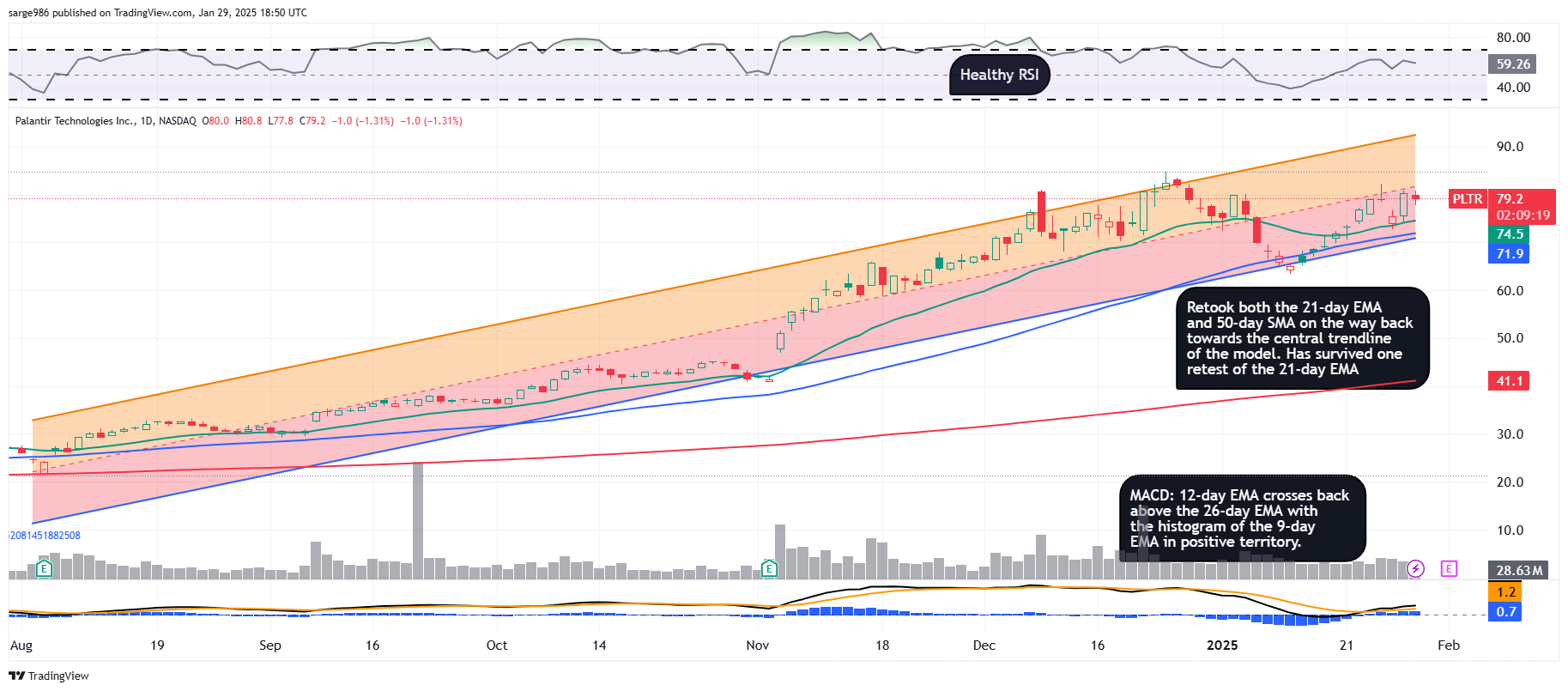Viewport: 1568px width, 691px height.
Task: Click the November earnings 'E' marker
Action: 770,568
